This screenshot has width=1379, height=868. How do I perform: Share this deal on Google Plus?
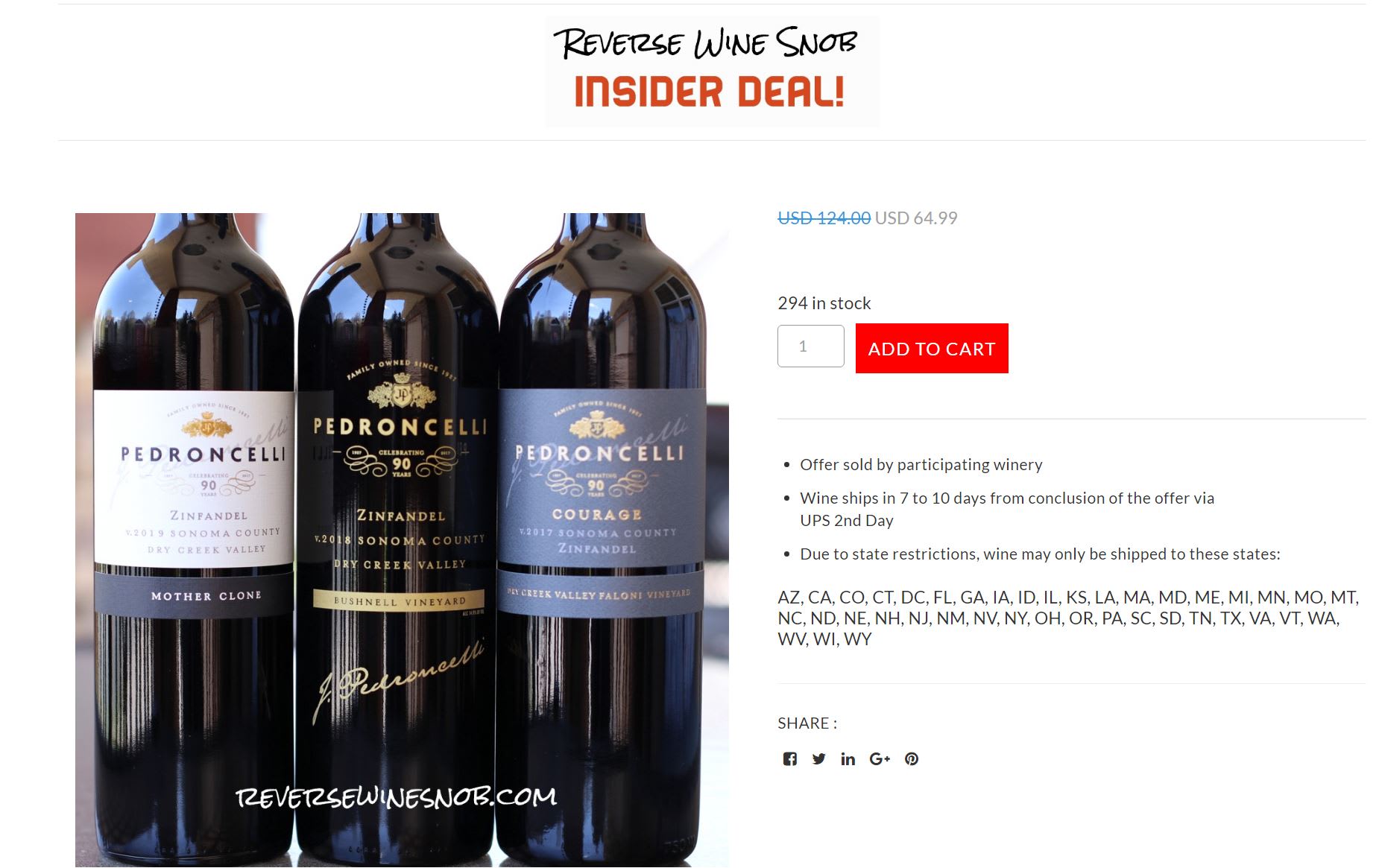tap(880, 759)
